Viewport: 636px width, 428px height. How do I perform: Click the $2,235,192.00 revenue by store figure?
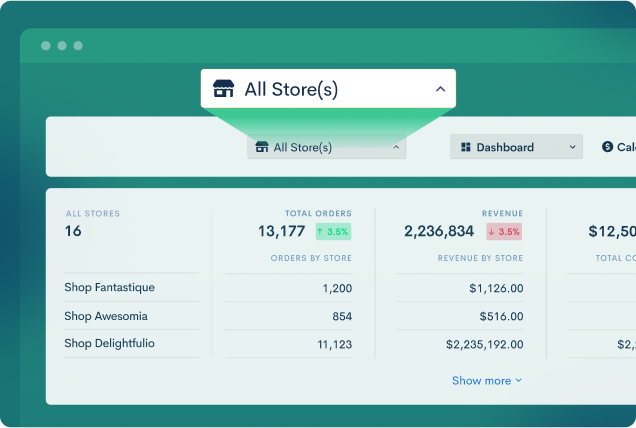tap(484, 343)
